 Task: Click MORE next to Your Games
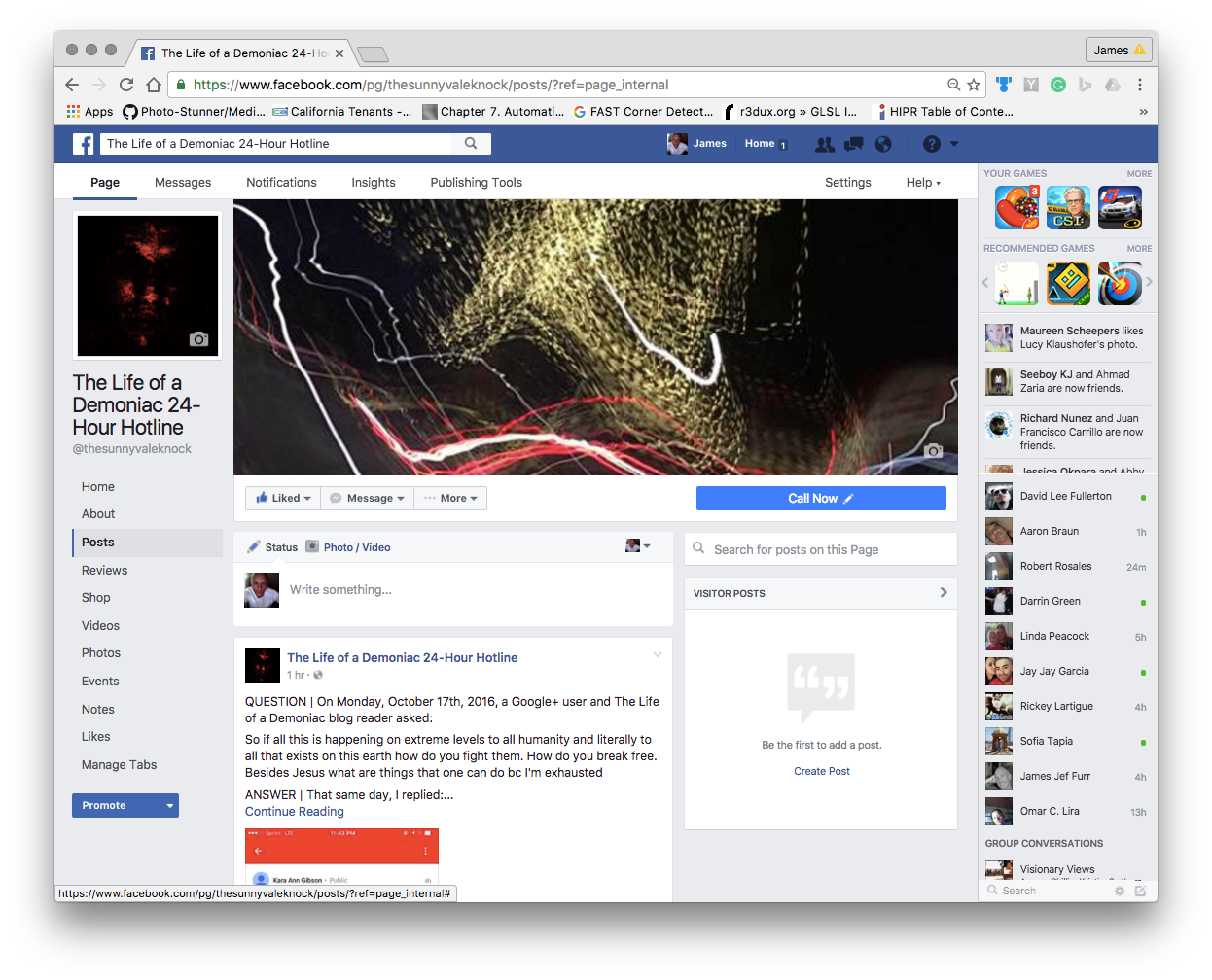1139,174
